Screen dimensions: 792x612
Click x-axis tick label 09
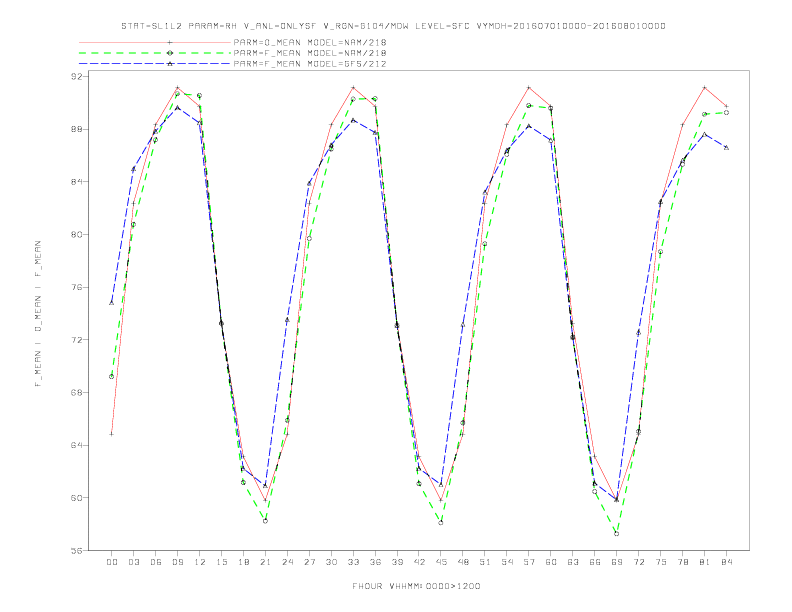tap(177, 562)
